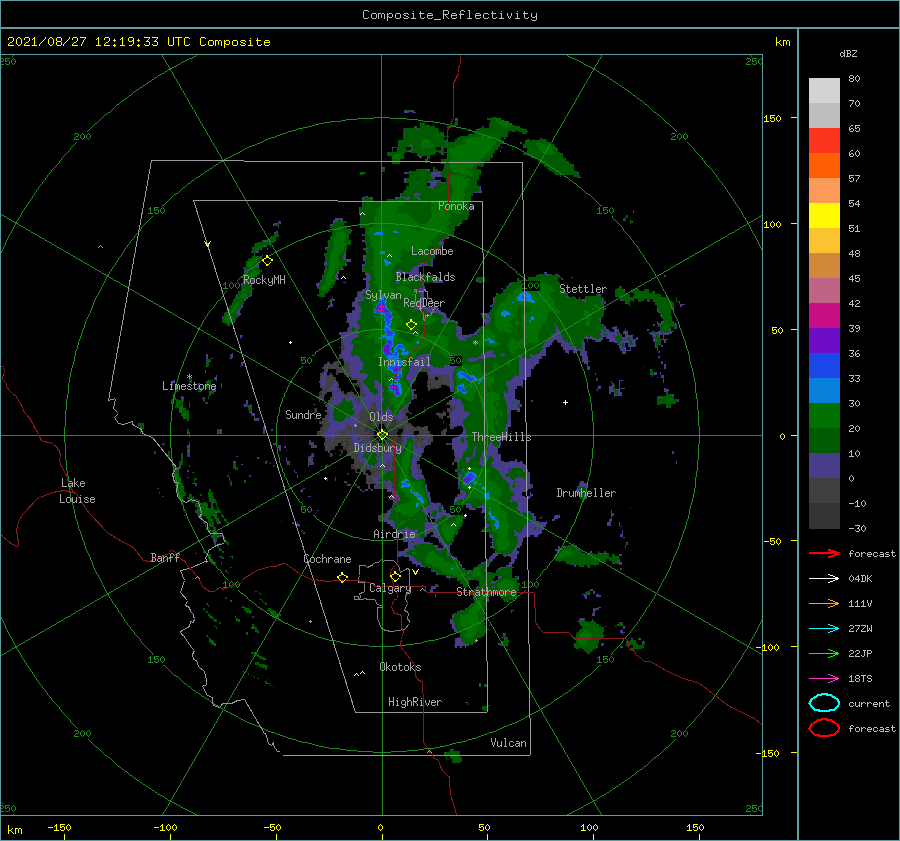This screenshot has width=900, height=841.
Task: Pick the purple 36–39 dBZ swatch
Action: tap(824, 341)
